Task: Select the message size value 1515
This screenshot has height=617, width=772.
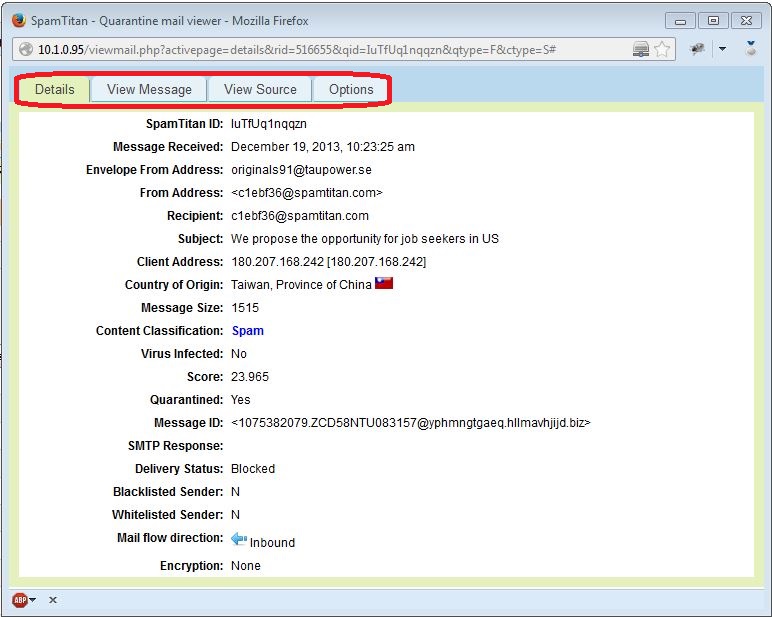Action: (245, 308)
